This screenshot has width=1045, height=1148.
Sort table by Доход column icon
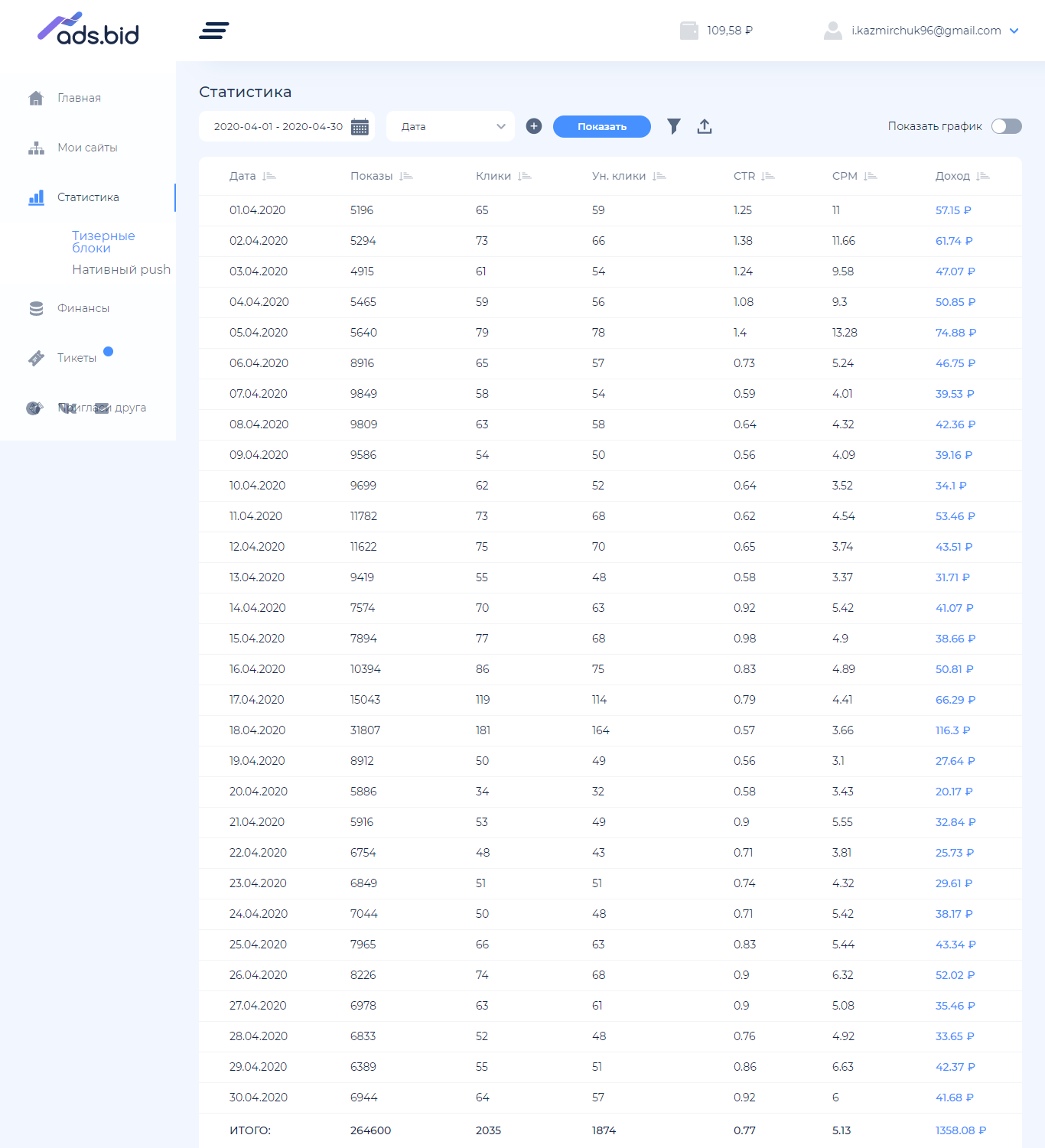[x=983, y=177]
